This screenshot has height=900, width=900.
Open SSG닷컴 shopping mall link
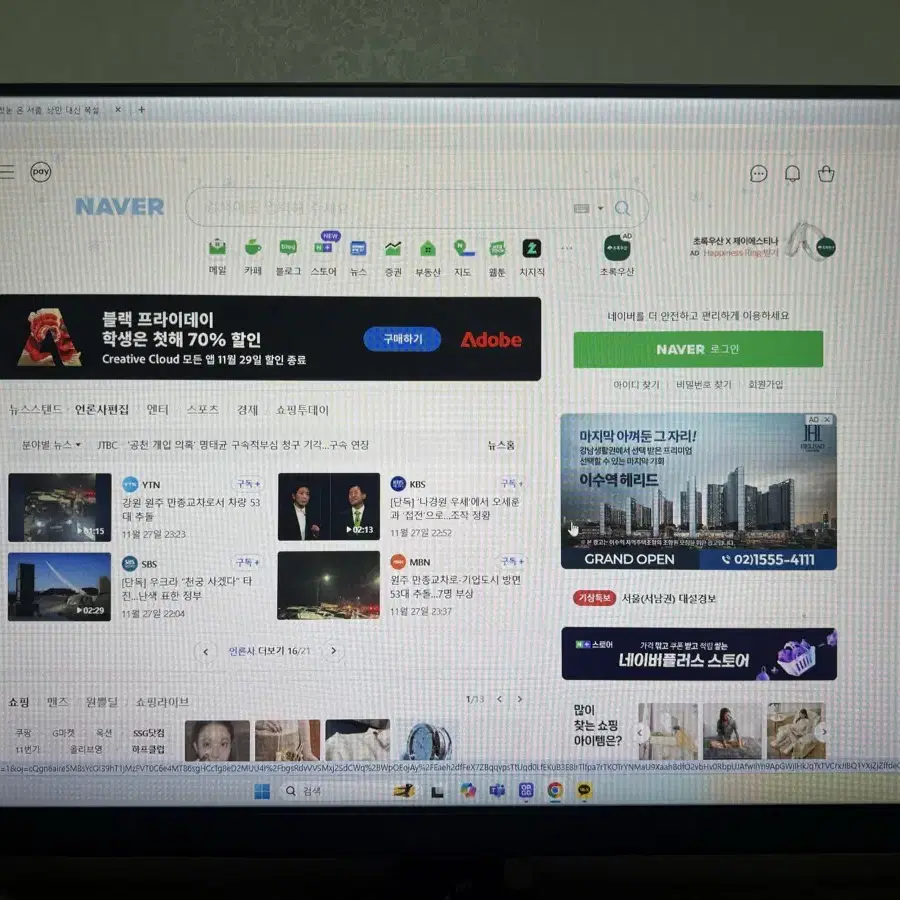pos(149,733)
